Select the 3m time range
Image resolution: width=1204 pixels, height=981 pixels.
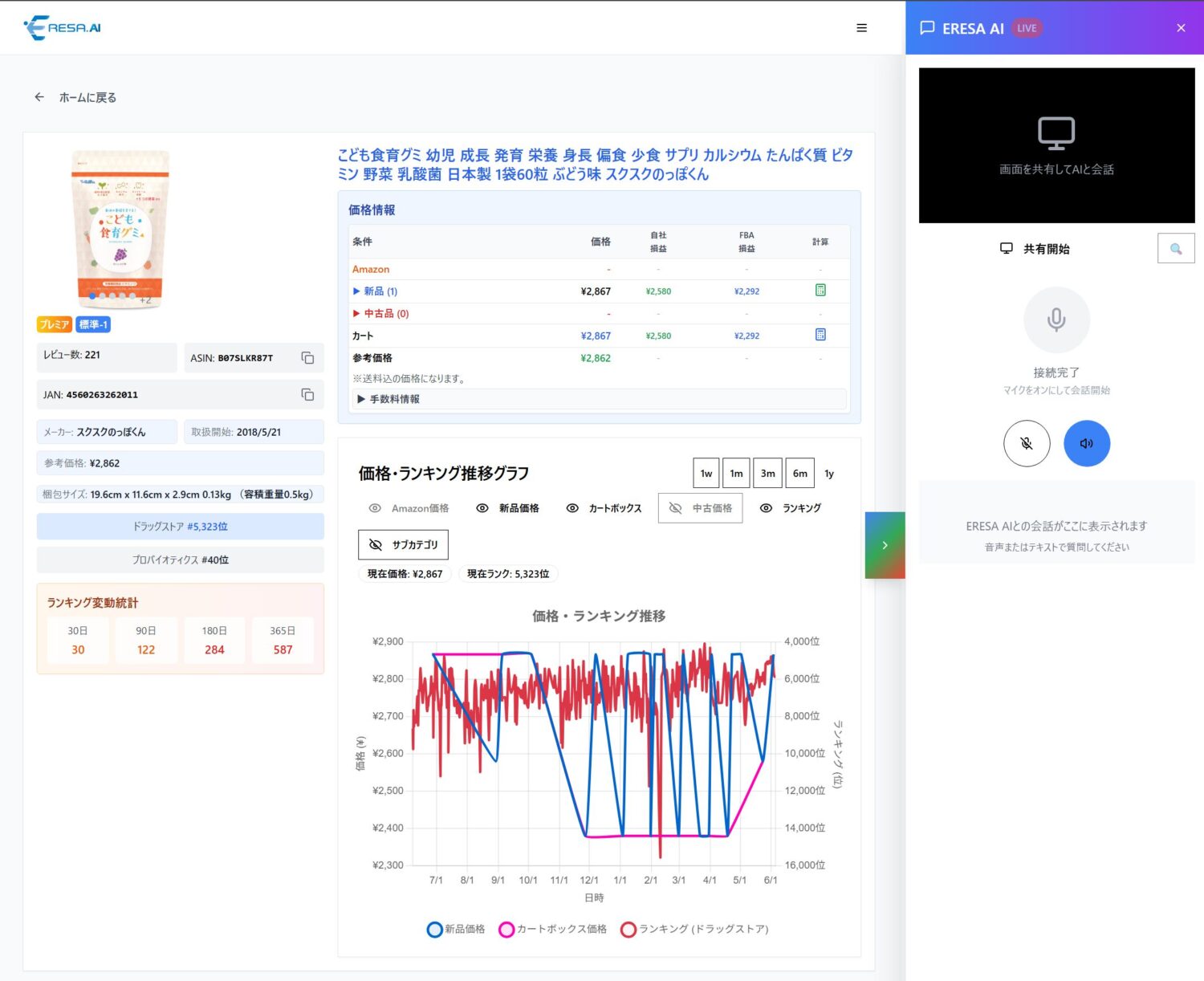(x=768, y=474)
